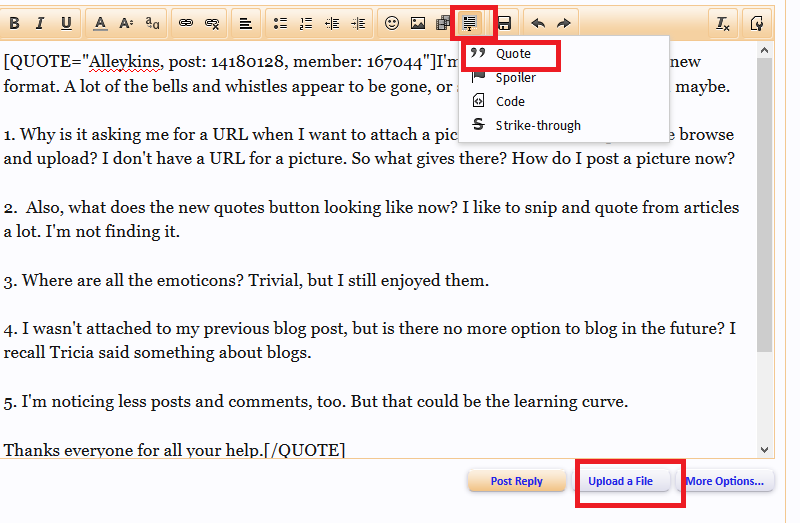800x523 pixels.
Task: Open the text alignment dropdown
Action: 246,22
